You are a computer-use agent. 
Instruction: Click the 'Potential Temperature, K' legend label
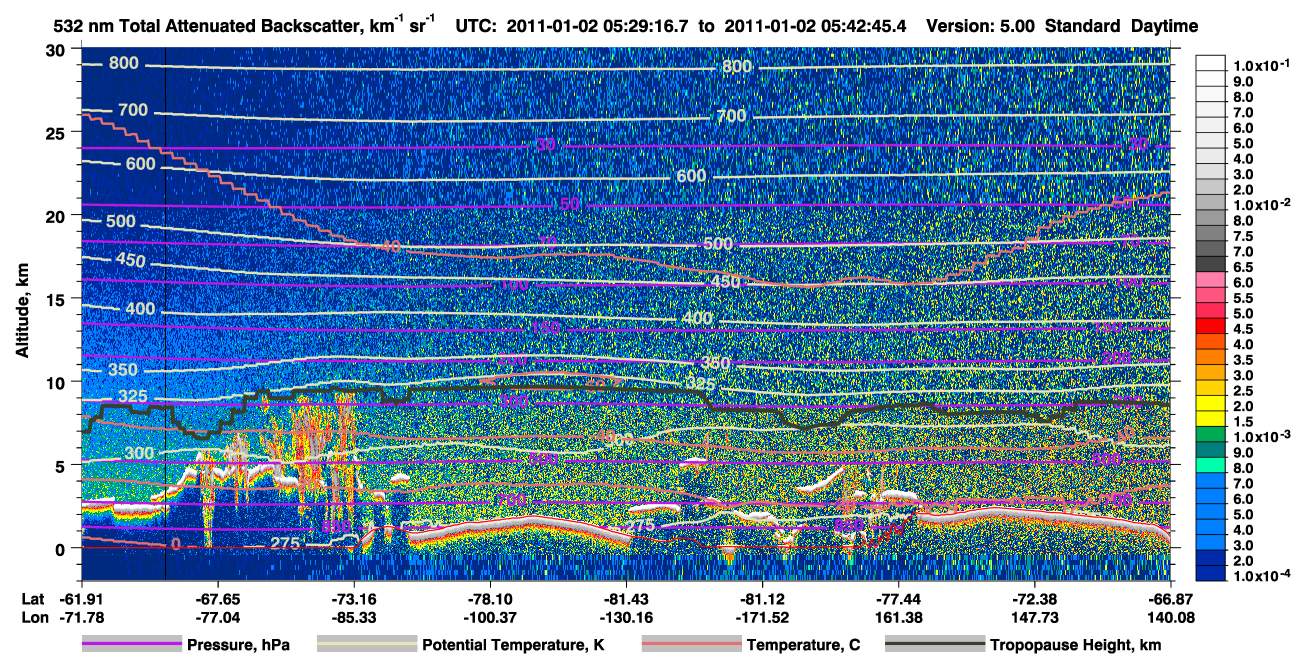point(513,645)
